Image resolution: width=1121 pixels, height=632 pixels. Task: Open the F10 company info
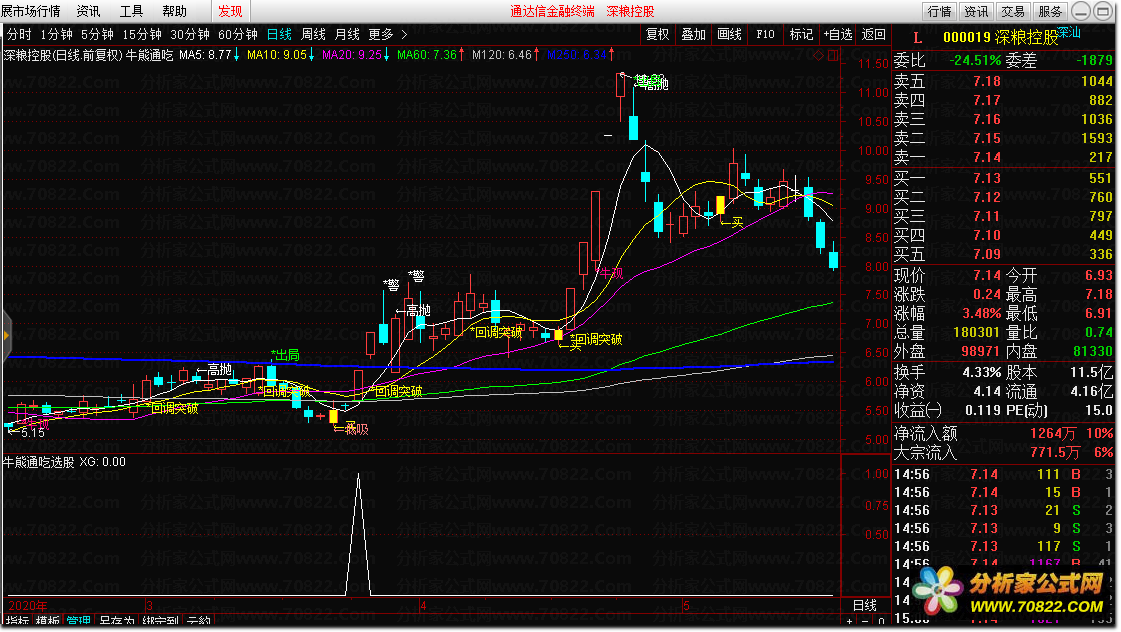tap(766, 34)
